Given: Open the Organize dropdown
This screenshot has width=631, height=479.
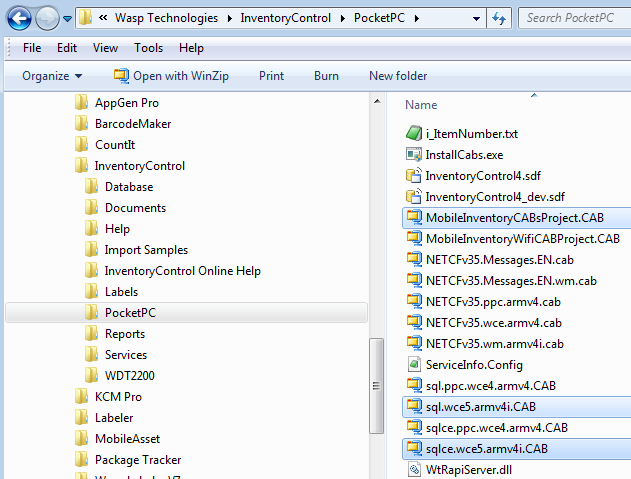Looking at the screenshot, I should click(x=52, y=76).
